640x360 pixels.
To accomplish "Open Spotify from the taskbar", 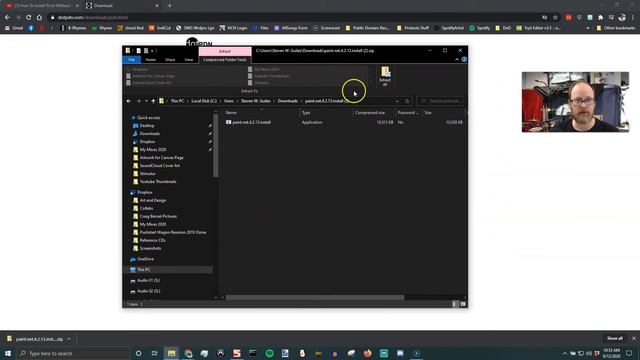I will (269, 353).
